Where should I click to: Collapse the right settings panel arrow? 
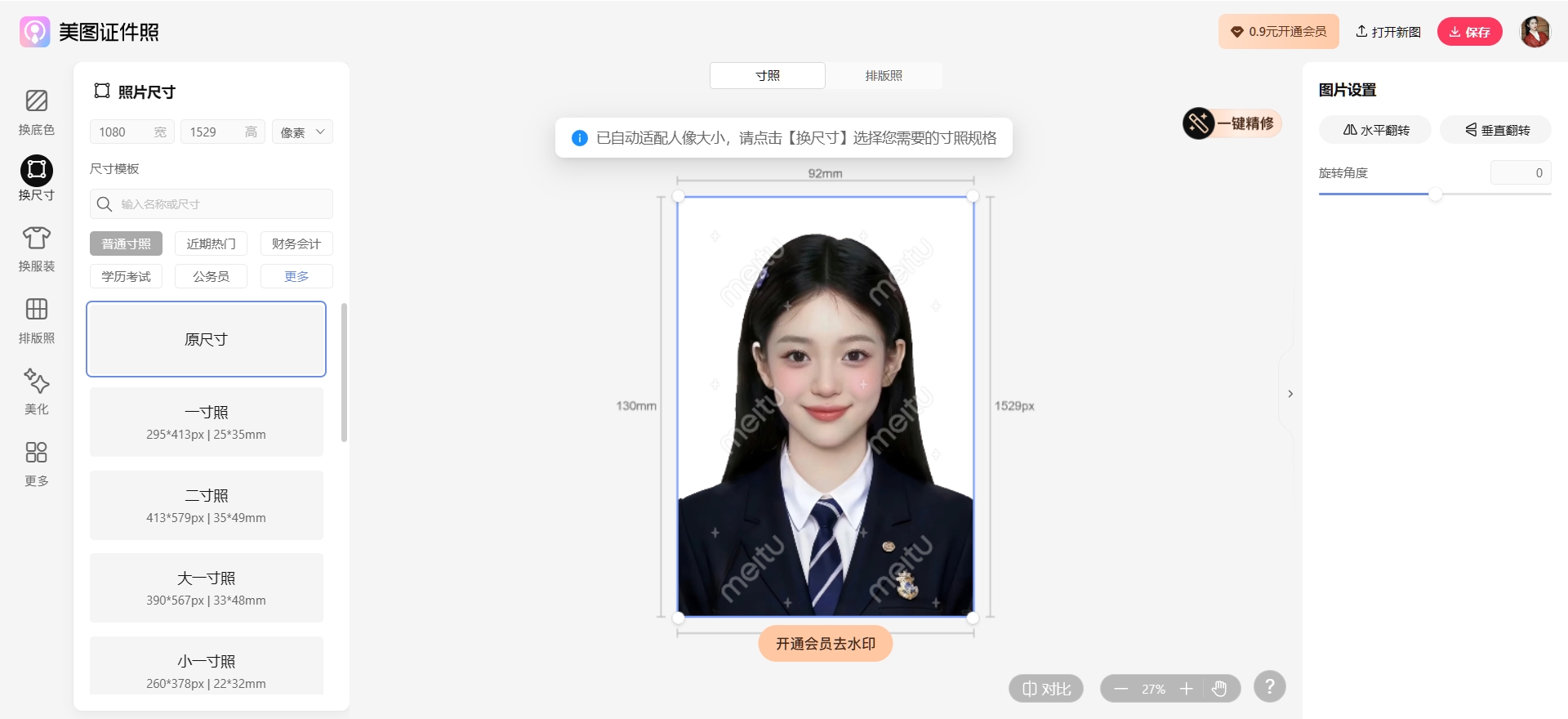1290,394
